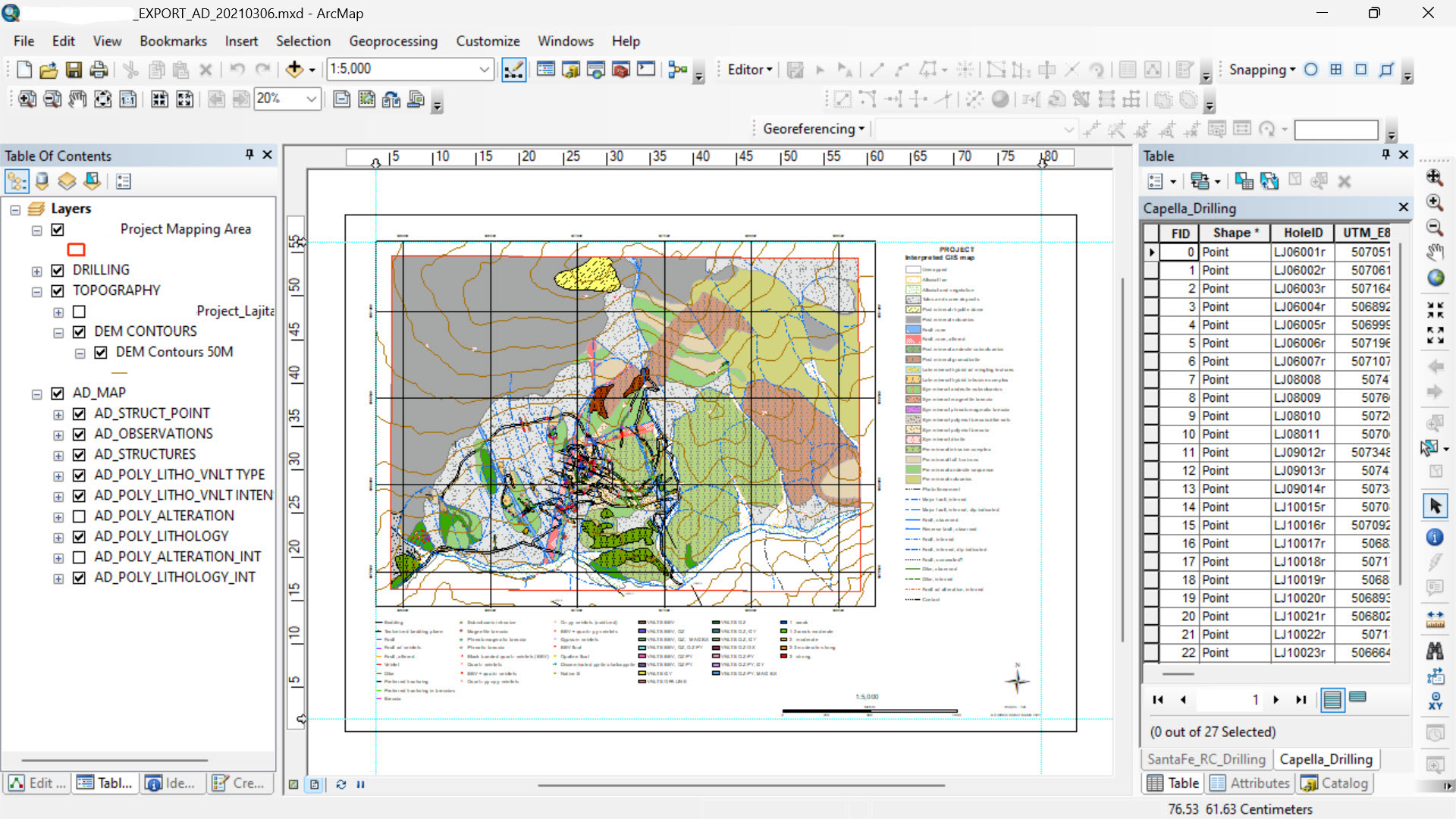Viewport: 1456px width, 819px height.
Task: Click the Add Data toolbar icon
Action: coord(294,70)
